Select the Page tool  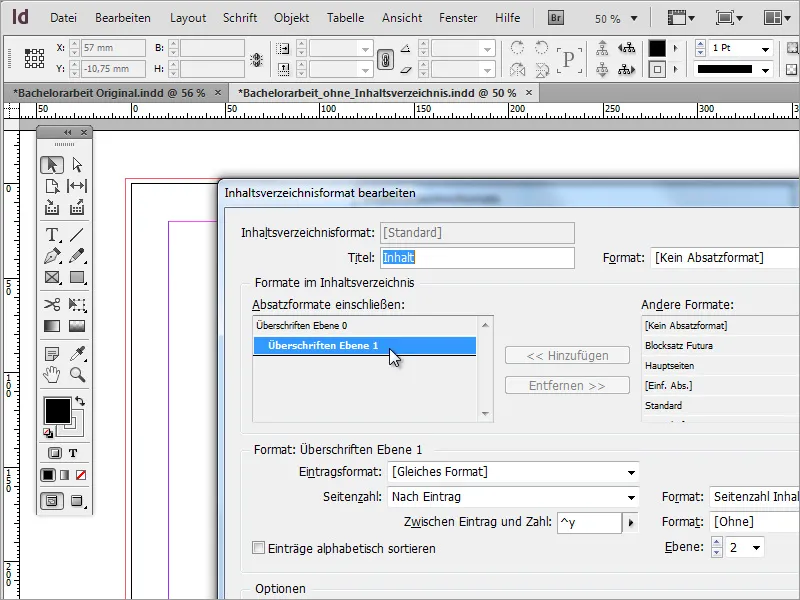pyautogui.click(x=52, y=186)
